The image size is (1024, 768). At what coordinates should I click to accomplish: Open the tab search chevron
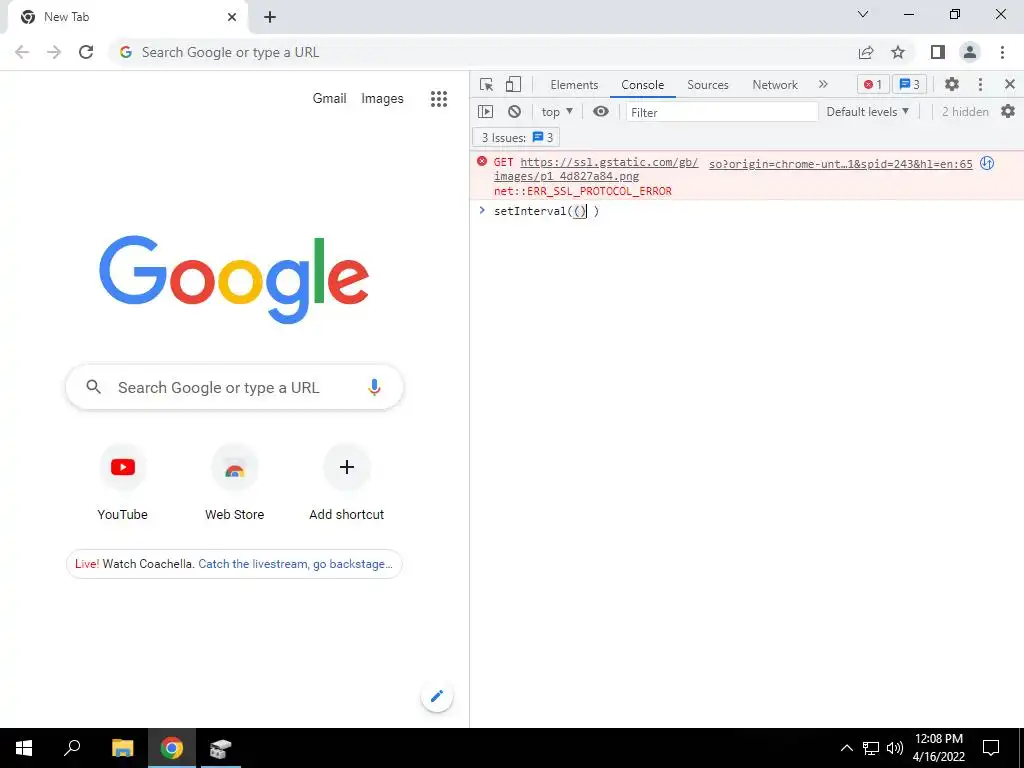tap(863, 14)
